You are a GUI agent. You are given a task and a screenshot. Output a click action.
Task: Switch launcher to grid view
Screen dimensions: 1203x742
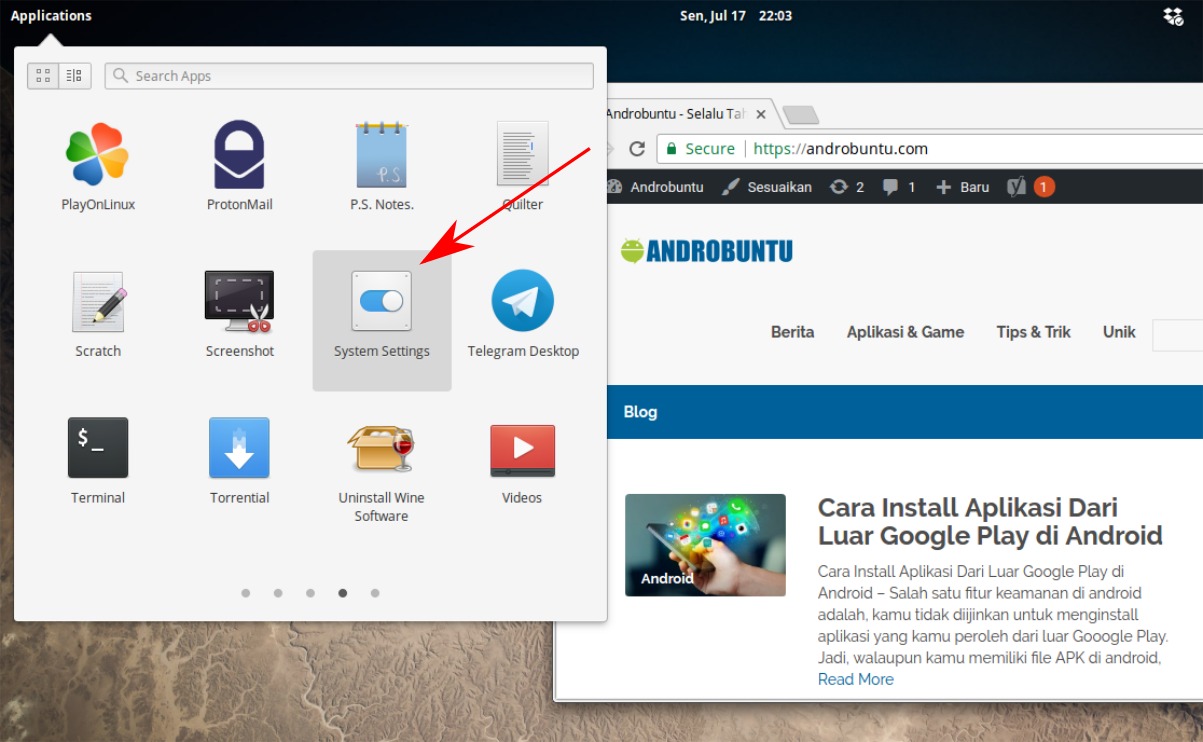pos(44,75)
